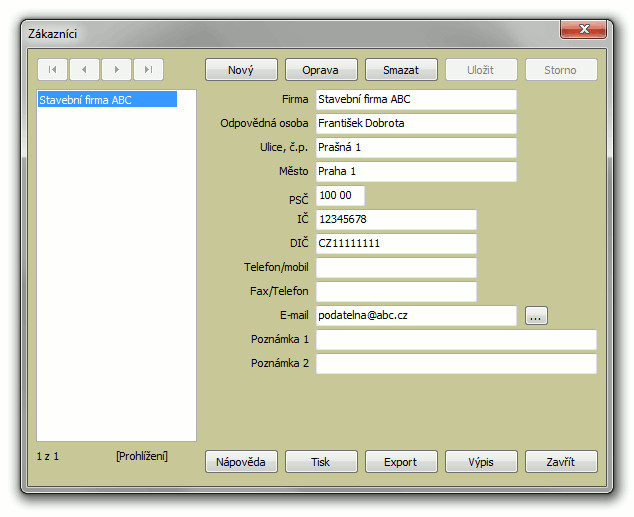Image resolution: width=634 pixels, height=517 pixels.
Task: Click the '[Prohlížení]' mode status text
Action: click(142, 456)
